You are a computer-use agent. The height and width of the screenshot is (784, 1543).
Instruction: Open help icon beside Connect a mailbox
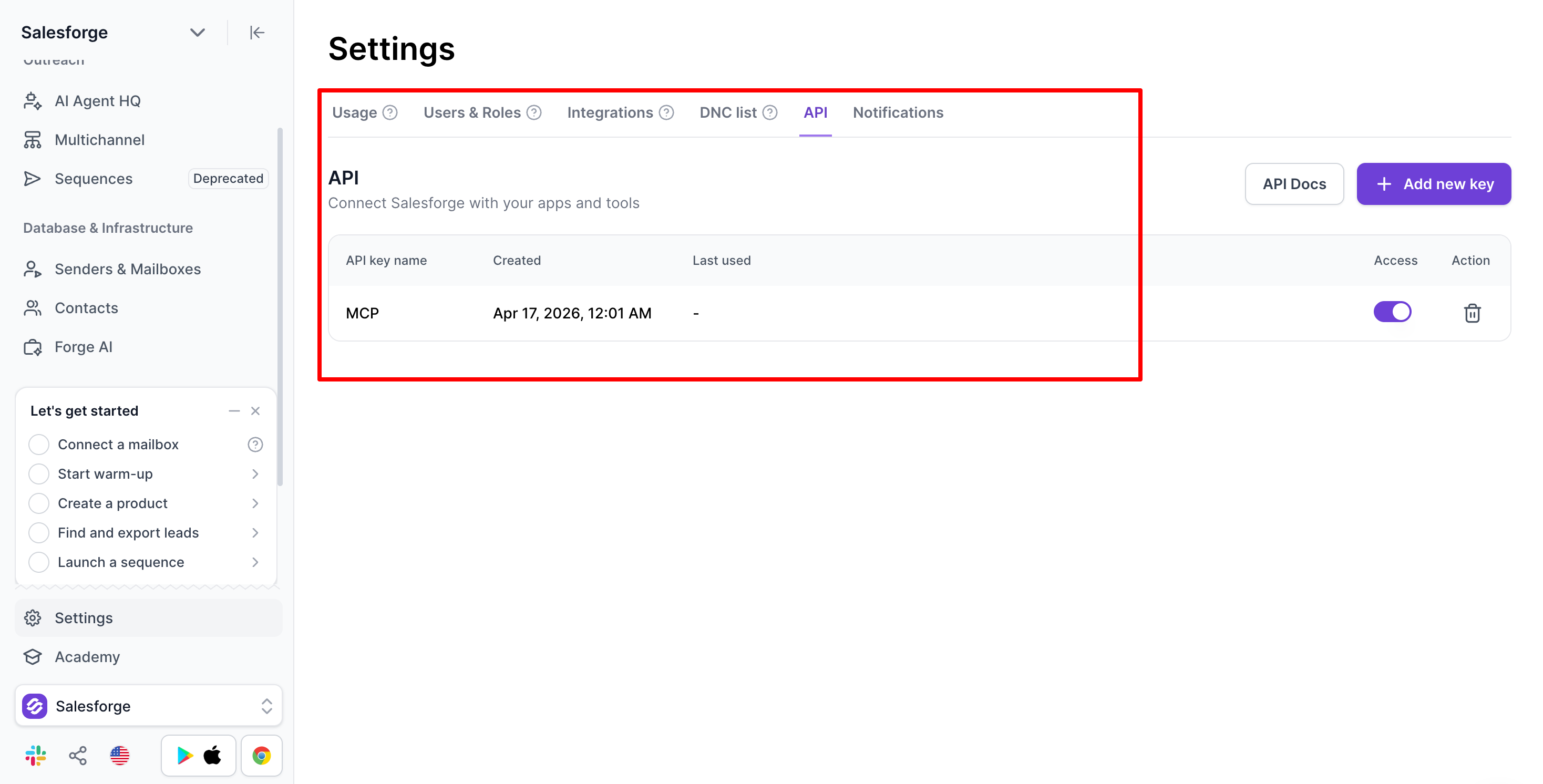[255, 445]
